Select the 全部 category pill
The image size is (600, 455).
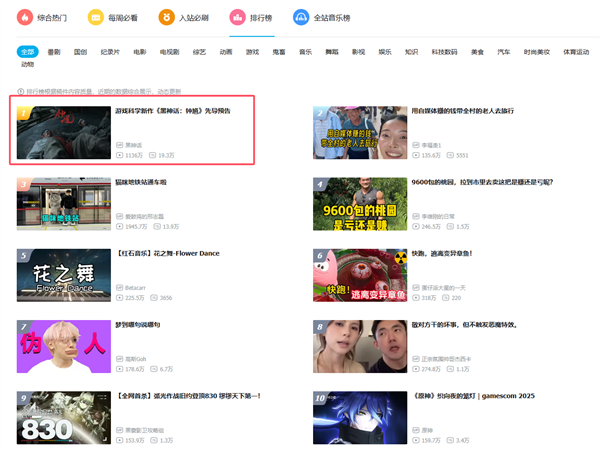point(28,52)
